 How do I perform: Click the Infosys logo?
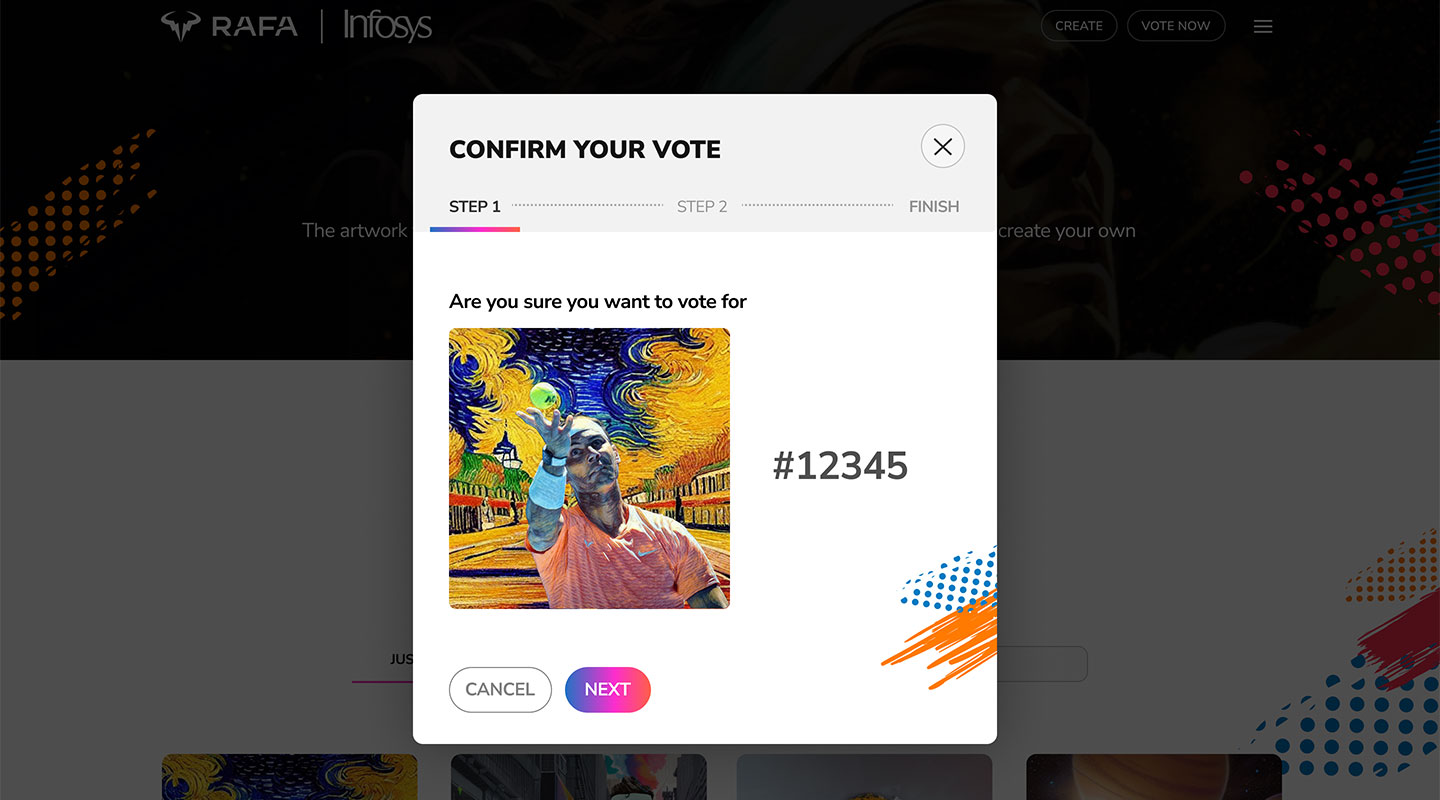pos(387,26)
